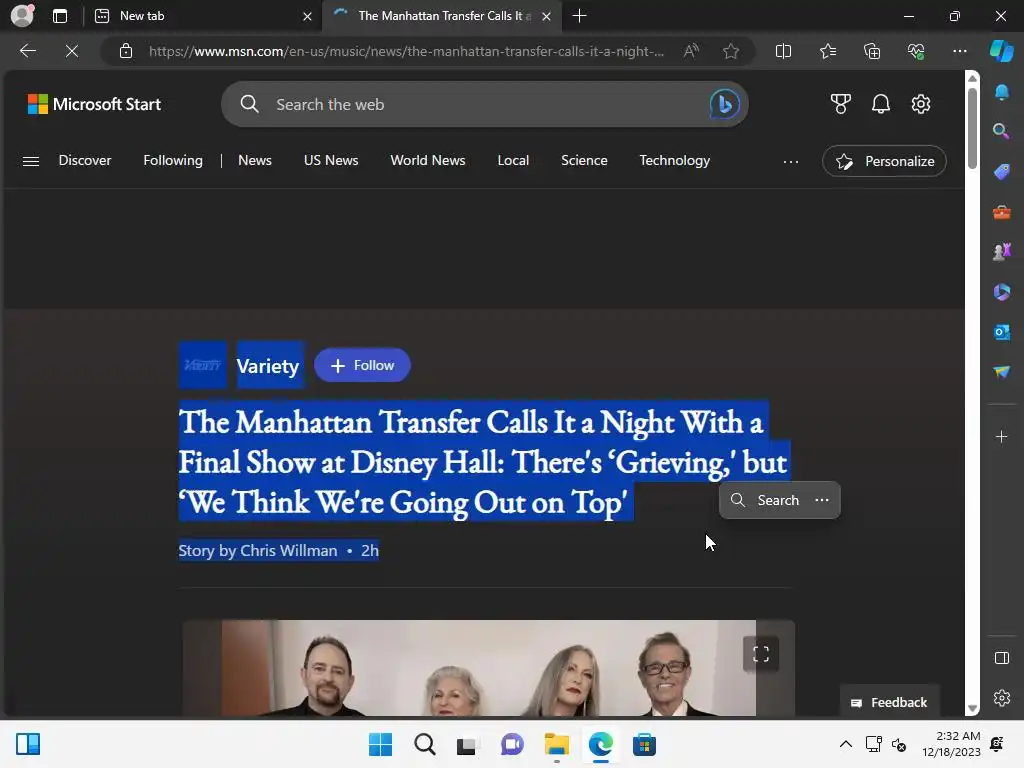Open the Microsoft Start home logo

click(x=94, y=104)
